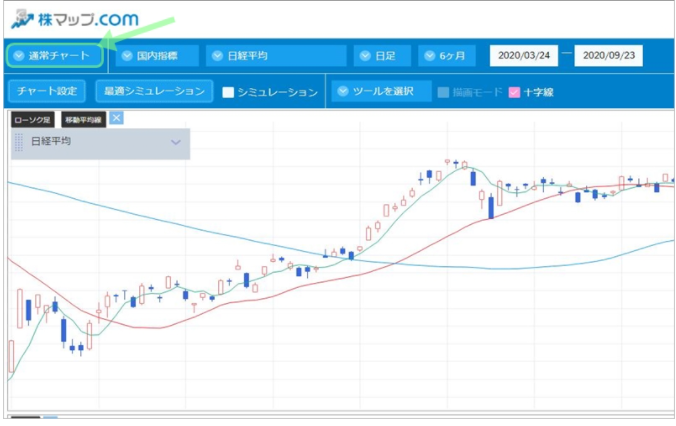Open the 日足 timeframe dropdown
676x426 pixels.
[382, 56]
